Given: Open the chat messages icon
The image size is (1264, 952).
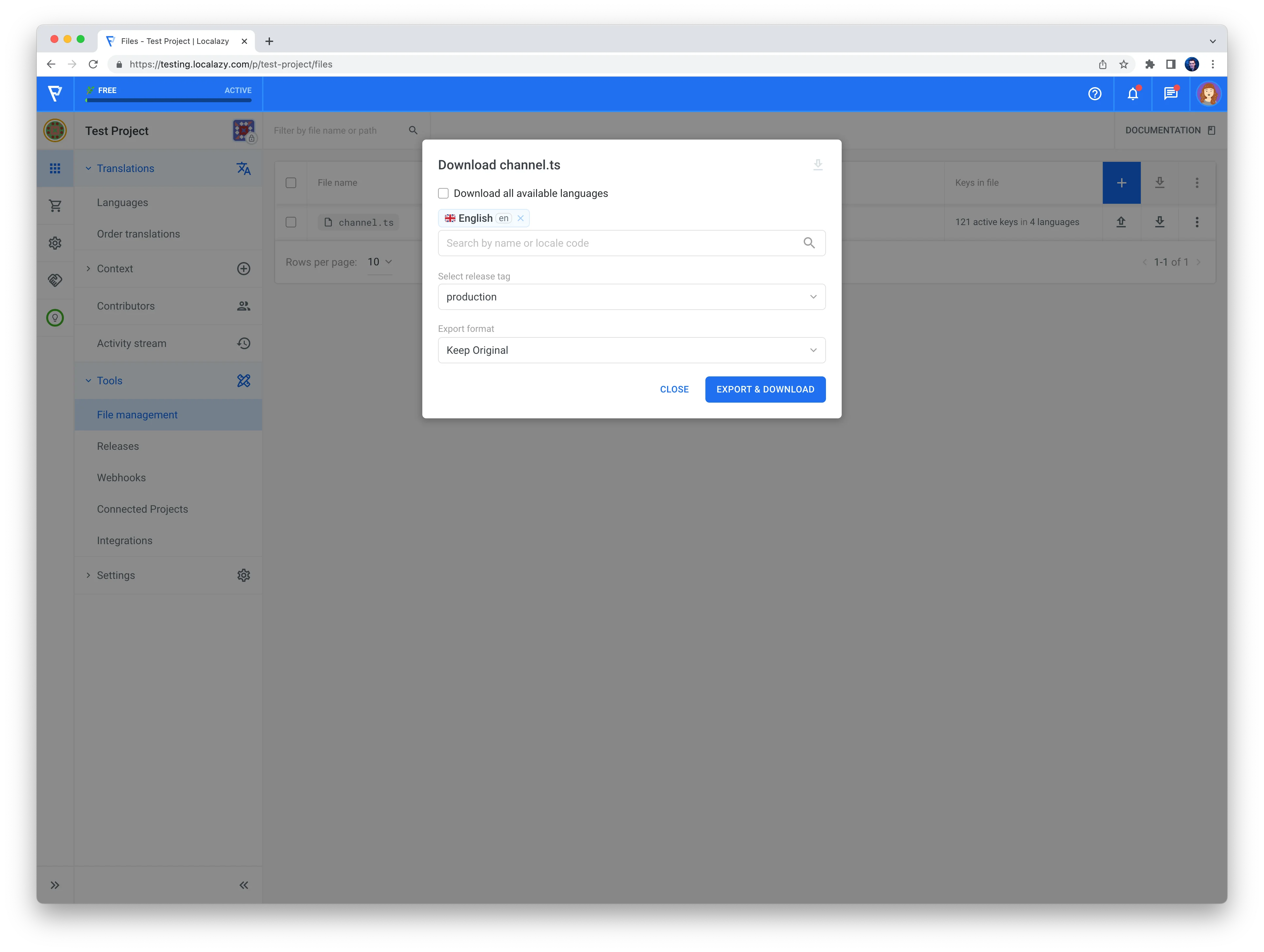Looking at the screenshot, I should pyautogui.click(x=1170, y=94).
